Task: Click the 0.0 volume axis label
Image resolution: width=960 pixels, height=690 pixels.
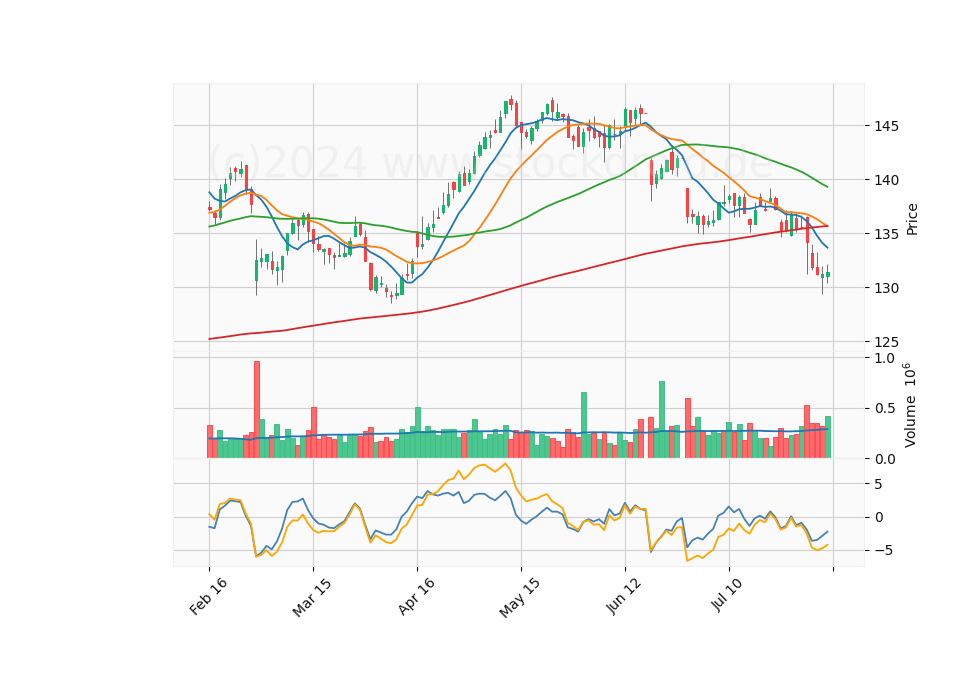Action: pos(884,459)
